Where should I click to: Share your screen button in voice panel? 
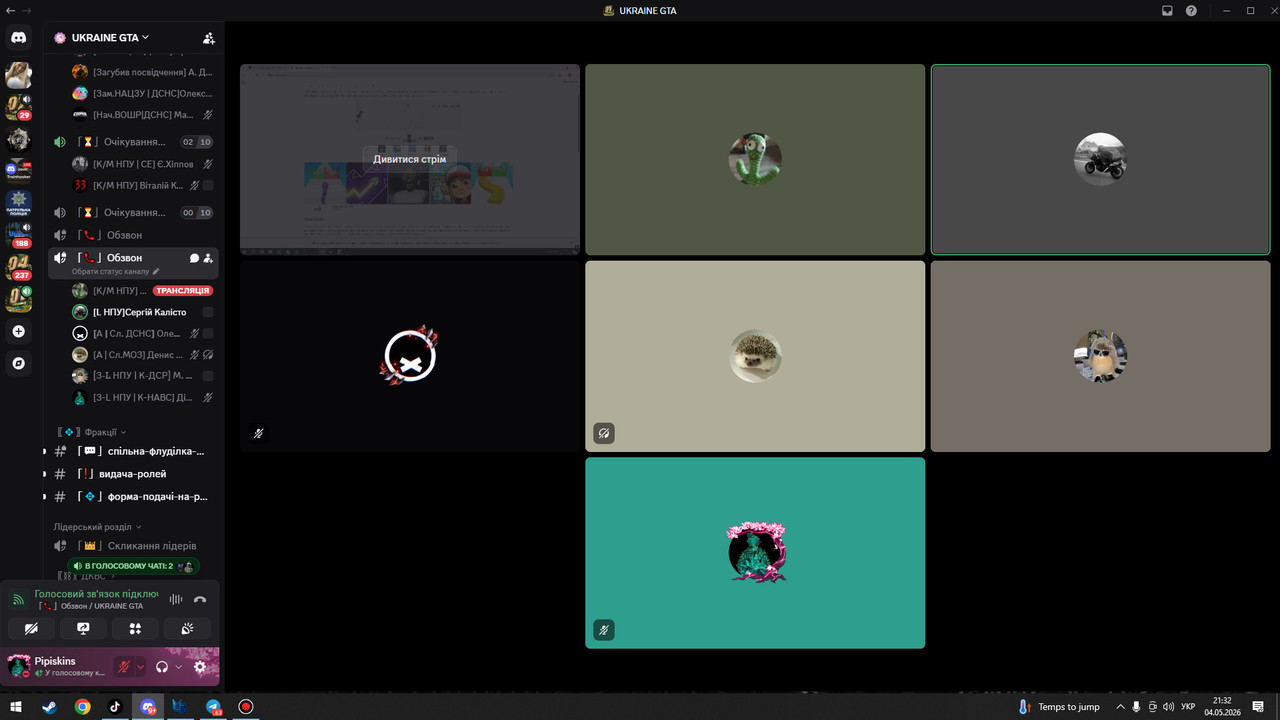(x=83, y=628)
